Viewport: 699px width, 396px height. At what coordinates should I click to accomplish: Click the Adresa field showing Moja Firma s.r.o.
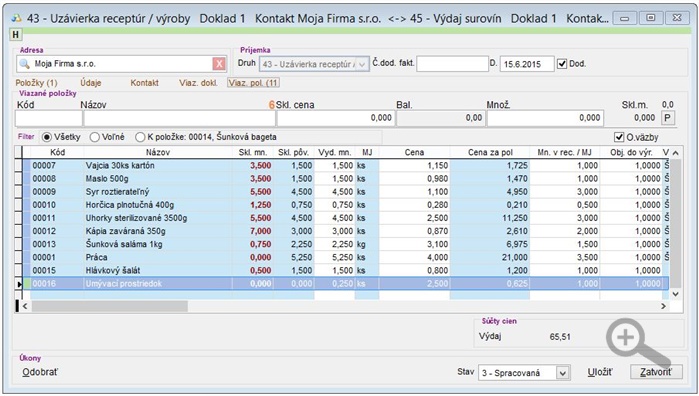122,64
